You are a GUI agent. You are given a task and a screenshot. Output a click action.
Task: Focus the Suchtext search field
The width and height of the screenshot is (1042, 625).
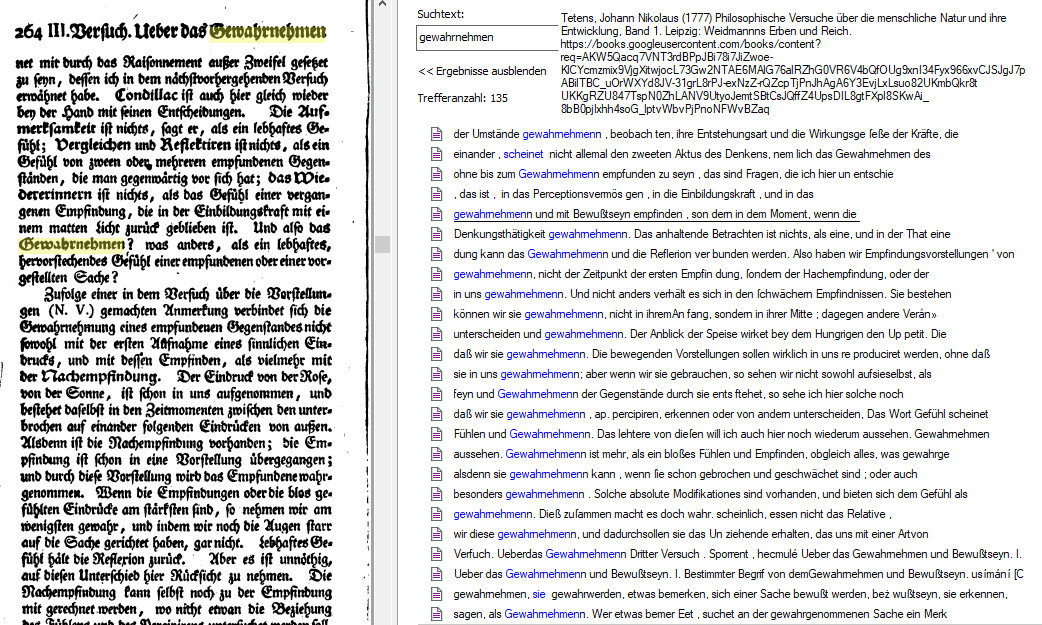point(486,38)
